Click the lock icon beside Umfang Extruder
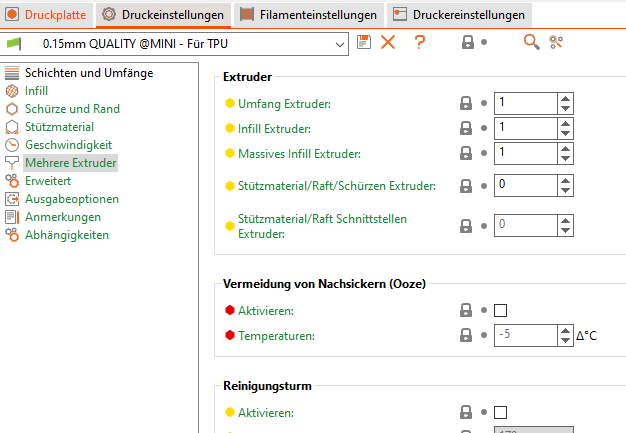 (465, 103)
